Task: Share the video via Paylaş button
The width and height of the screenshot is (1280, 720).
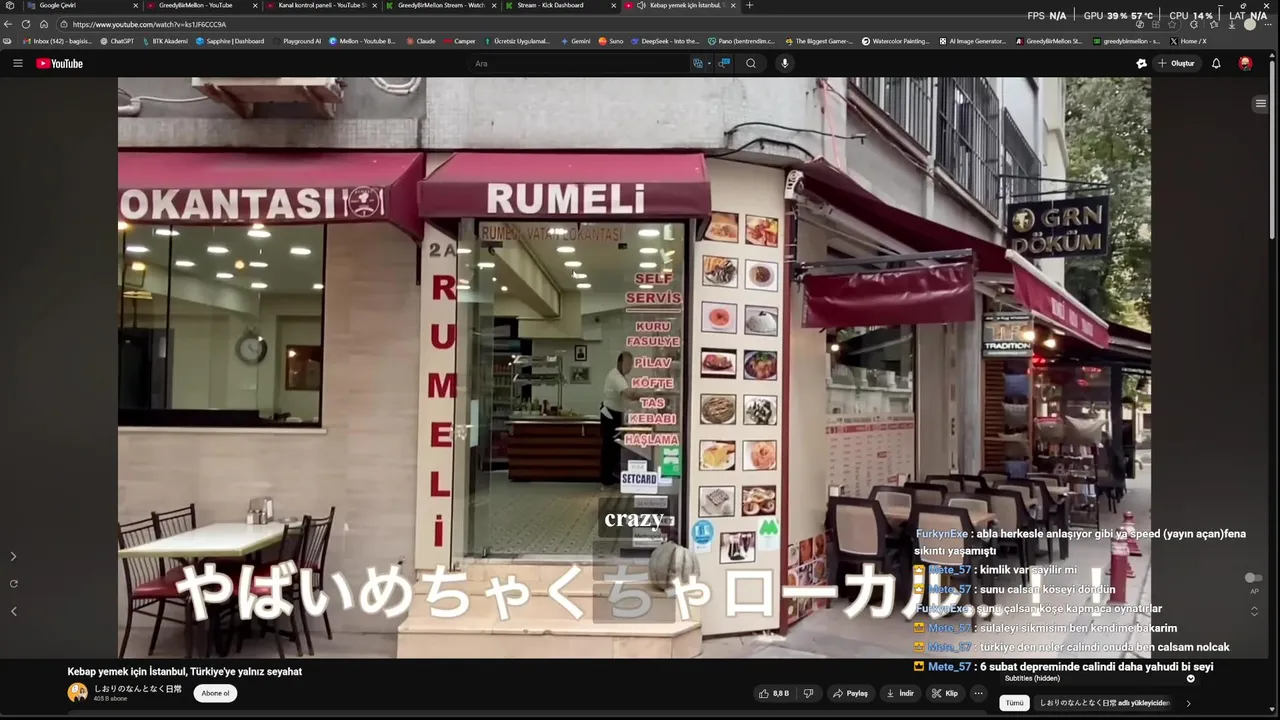Action: point(851,693)
